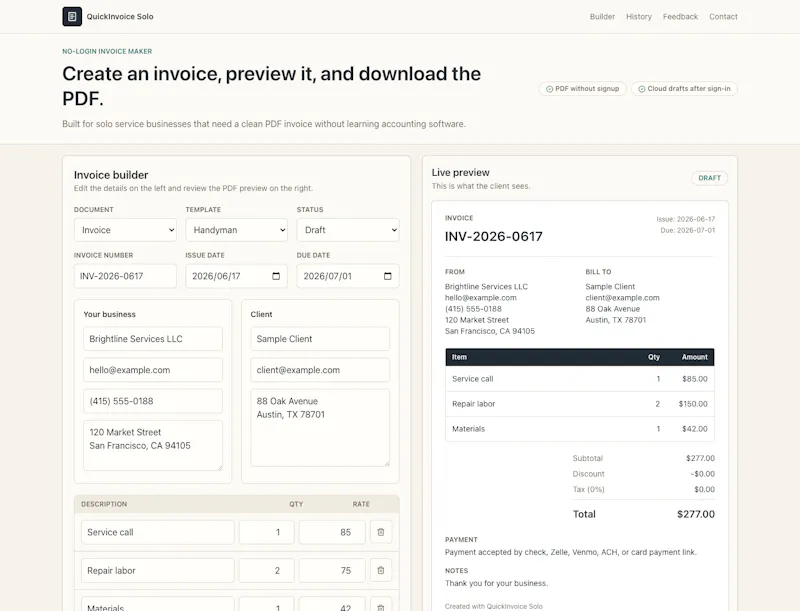
Task: Edit the client email client@example.com
Action: click(320, 370)
